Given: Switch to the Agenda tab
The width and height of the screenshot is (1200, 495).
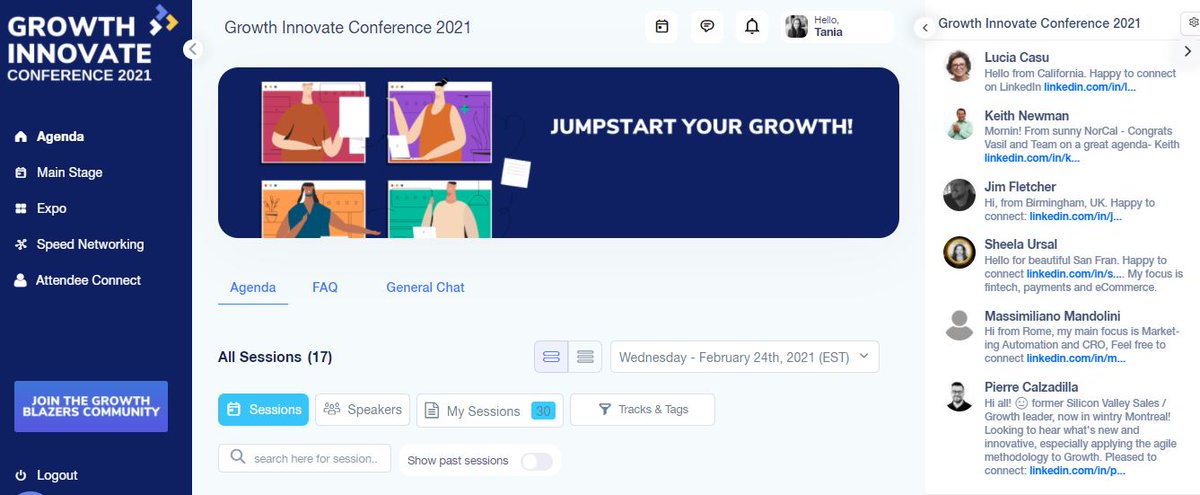Looking at the screenshot, I should click(x=253, y=288).
